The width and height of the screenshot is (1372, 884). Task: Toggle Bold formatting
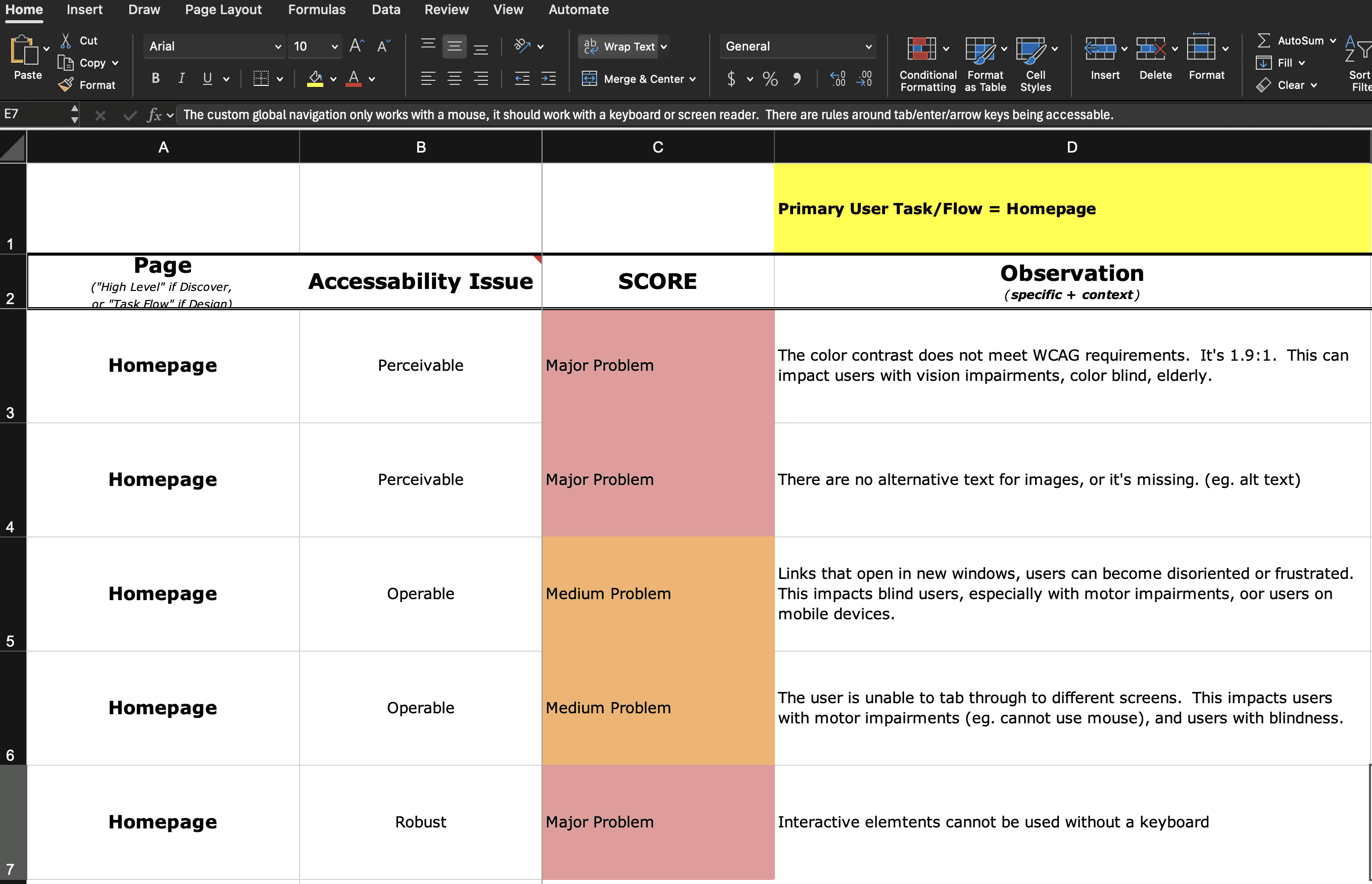click(155, 79)
